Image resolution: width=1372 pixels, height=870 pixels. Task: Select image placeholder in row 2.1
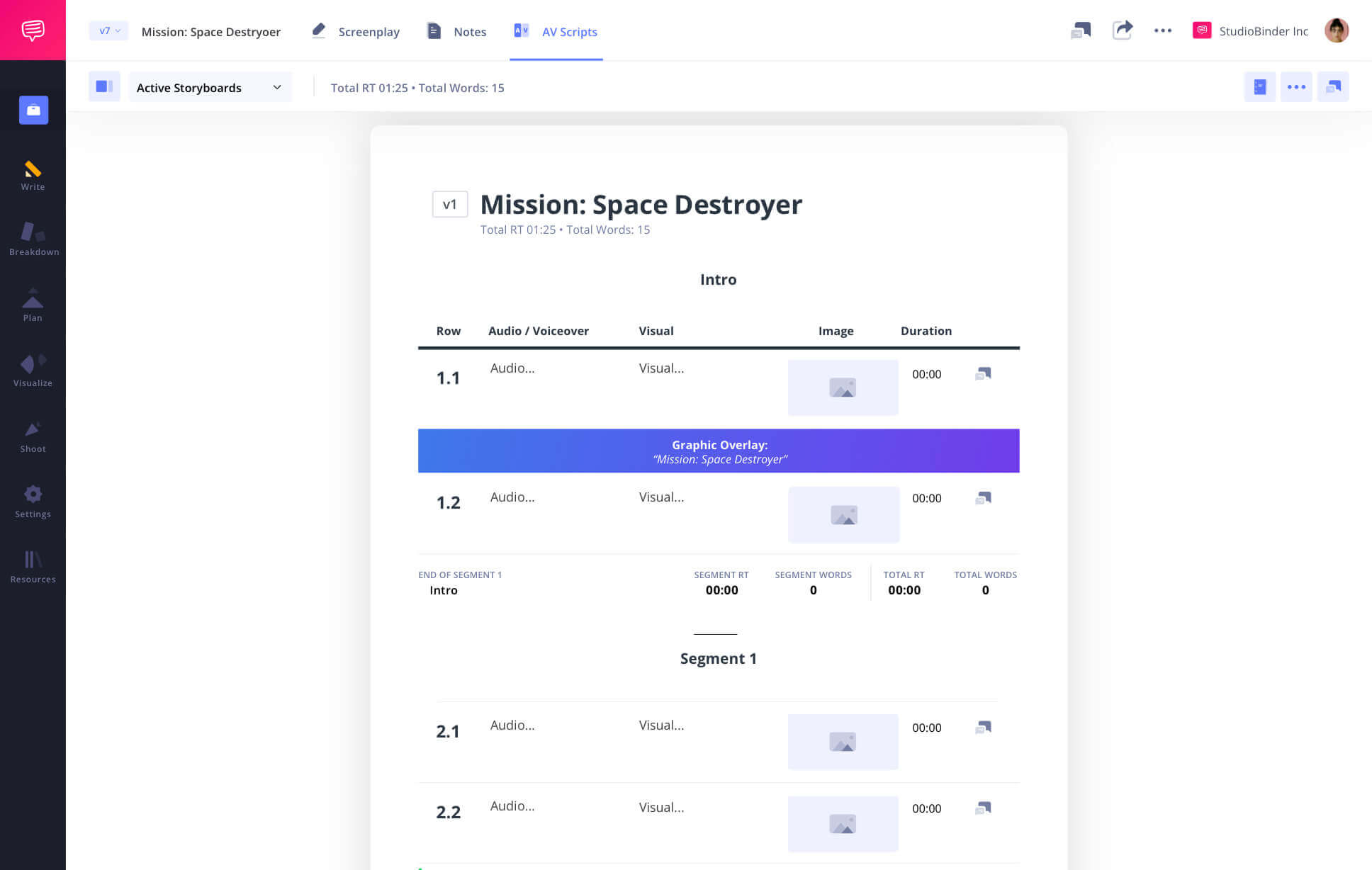coord(843,742)
